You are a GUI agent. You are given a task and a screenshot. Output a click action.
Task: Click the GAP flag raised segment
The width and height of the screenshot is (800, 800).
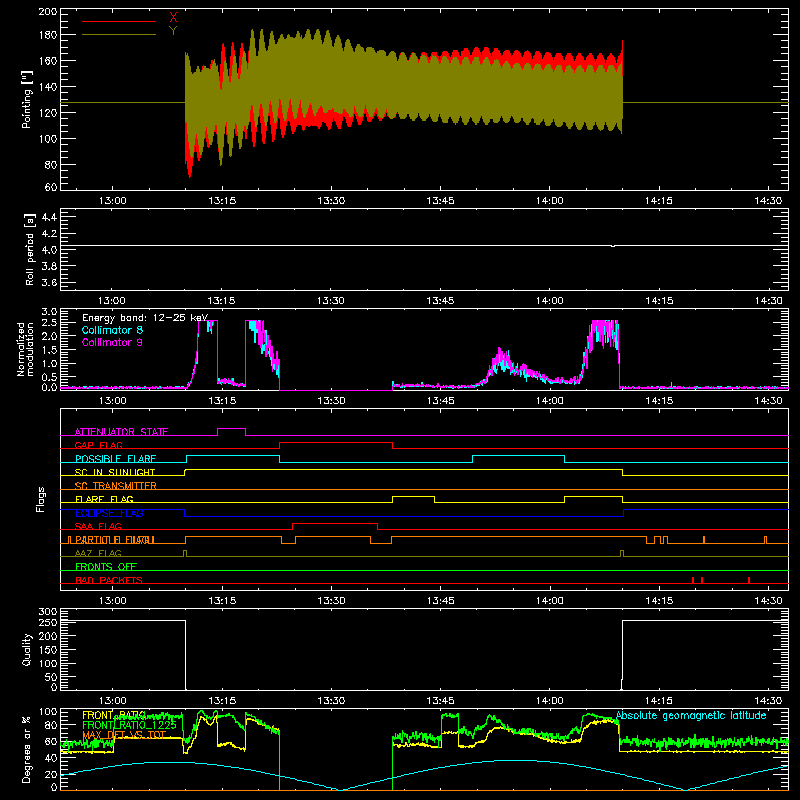point(336,443)
